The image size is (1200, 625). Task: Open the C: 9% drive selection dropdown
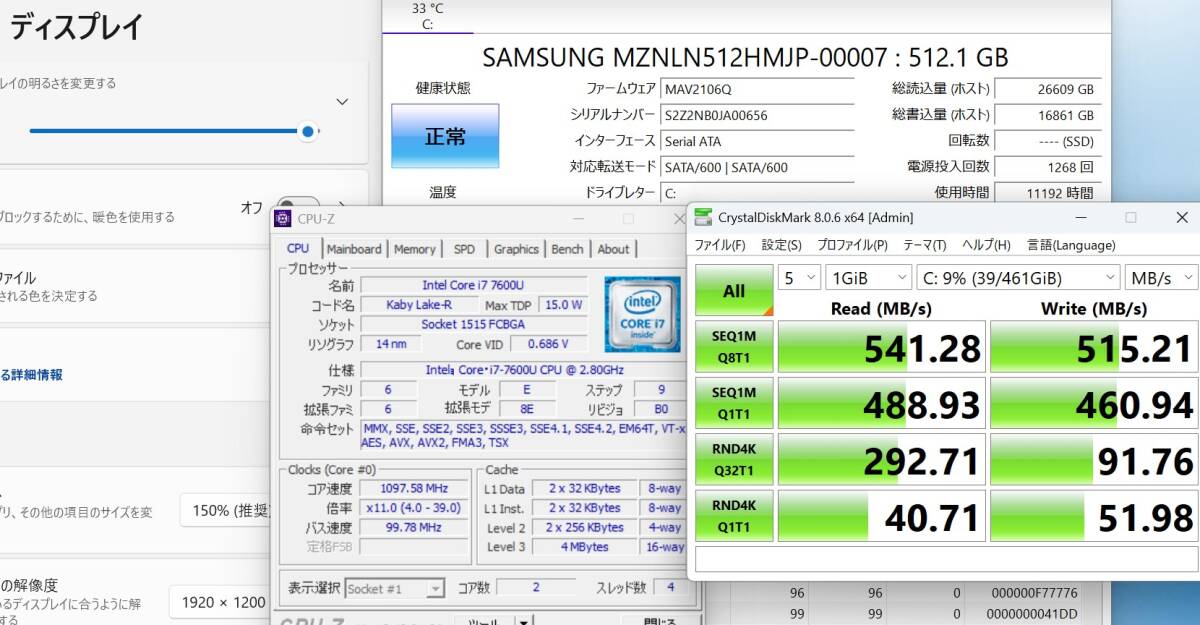(1018, 277)
